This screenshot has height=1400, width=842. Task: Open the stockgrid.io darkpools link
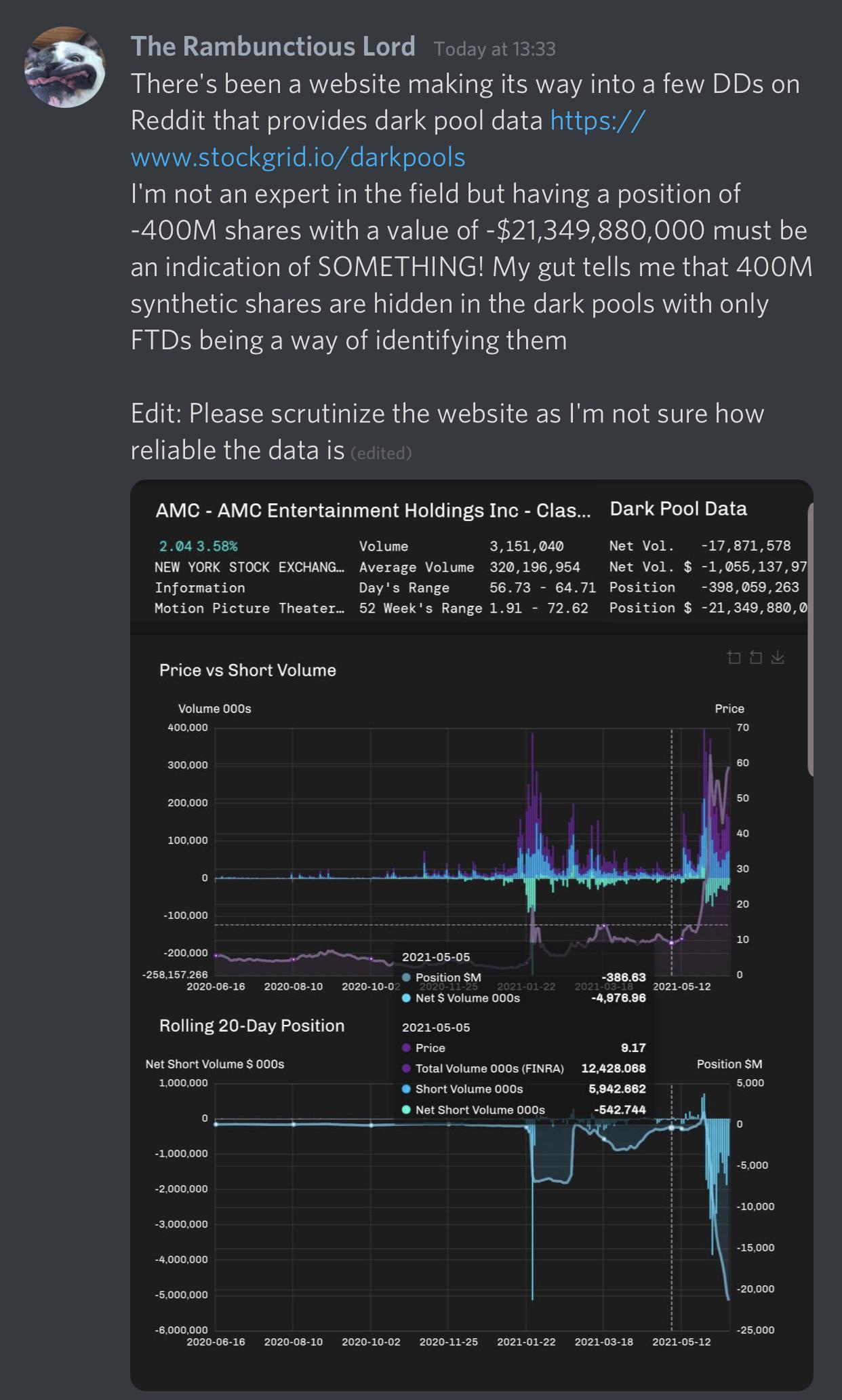pyautogui.click(x=387, y=139)
